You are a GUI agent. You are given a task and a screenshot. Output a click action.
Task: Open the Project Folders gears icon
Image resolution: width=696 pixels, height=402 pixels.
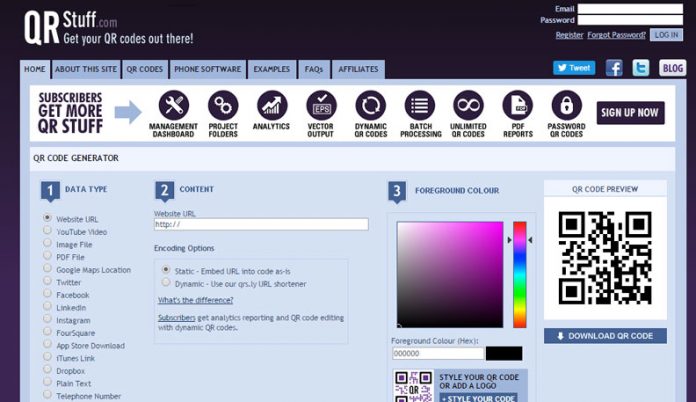[x=223, y=106]
